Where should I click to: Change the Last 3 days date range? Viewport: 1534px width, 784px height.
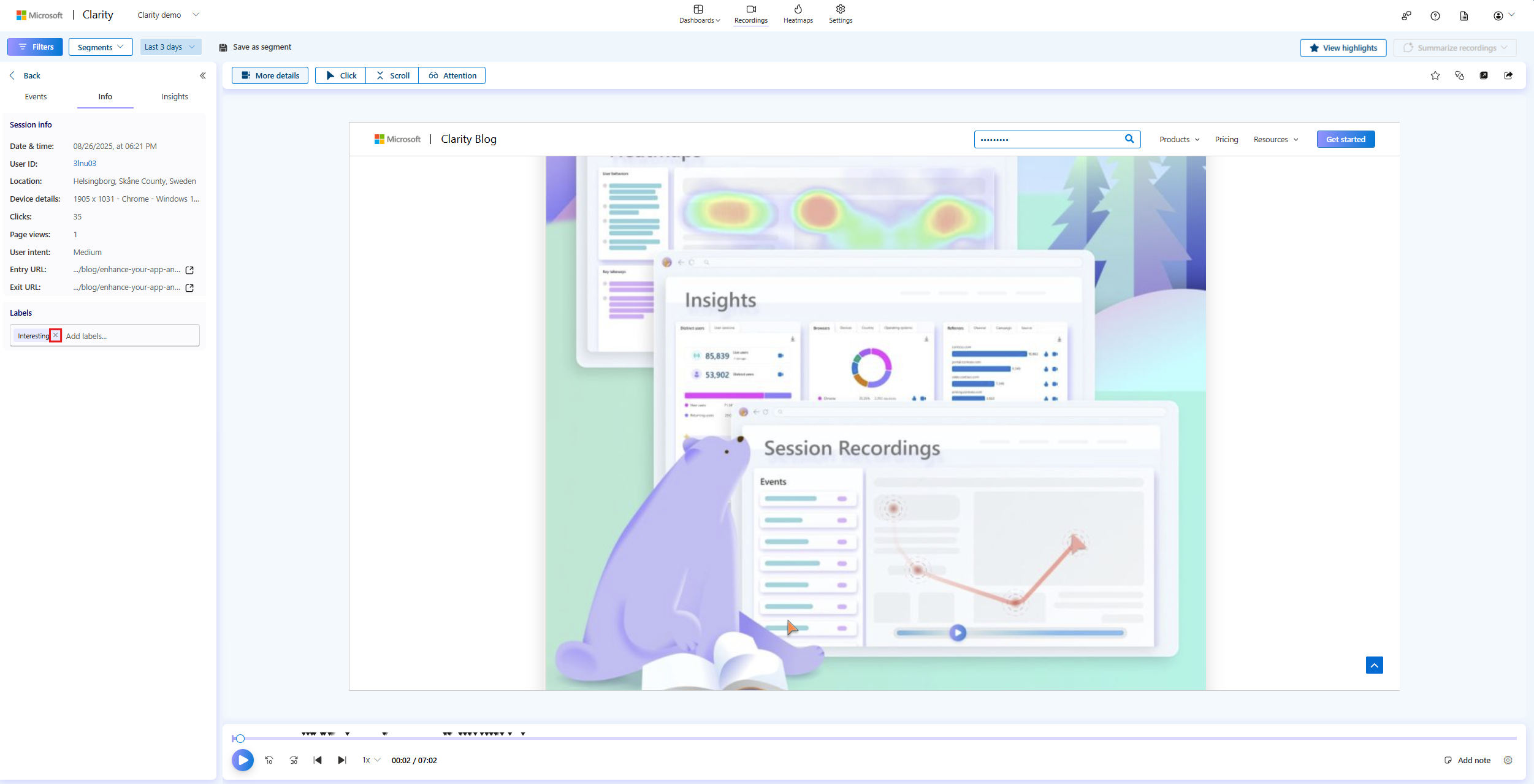[x=170, y=47]
